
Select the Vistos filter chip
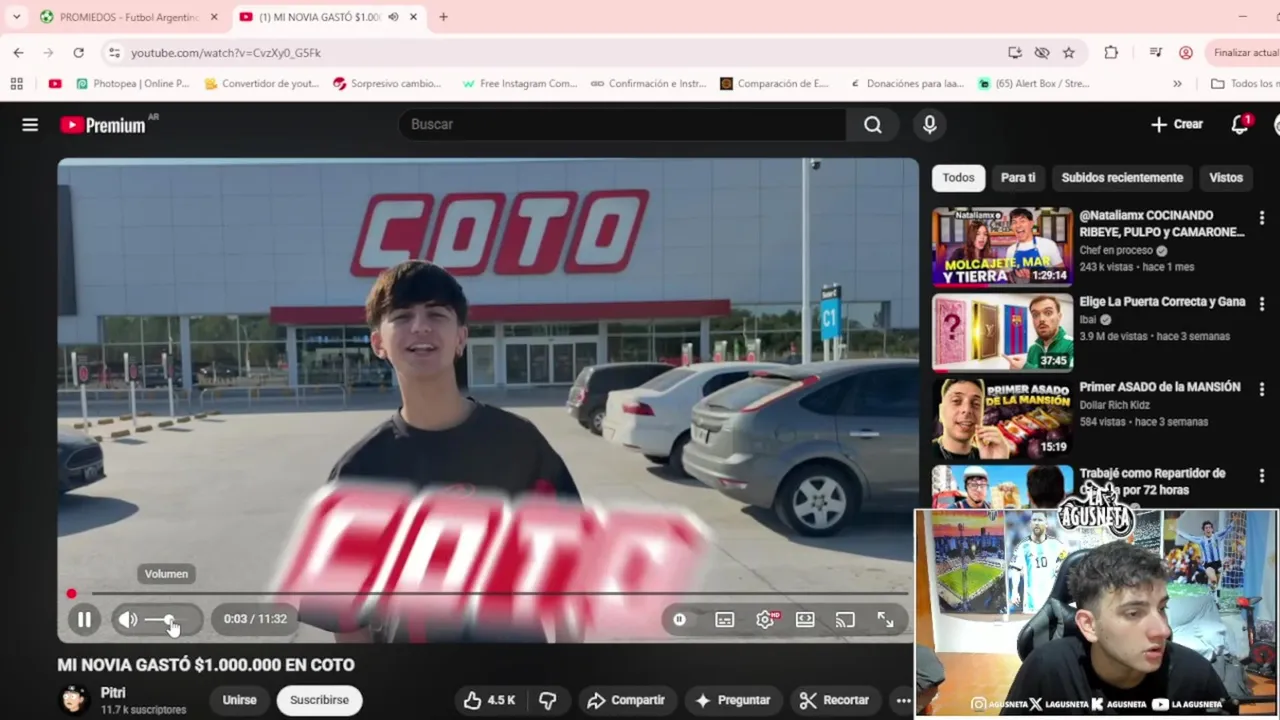1226,177
